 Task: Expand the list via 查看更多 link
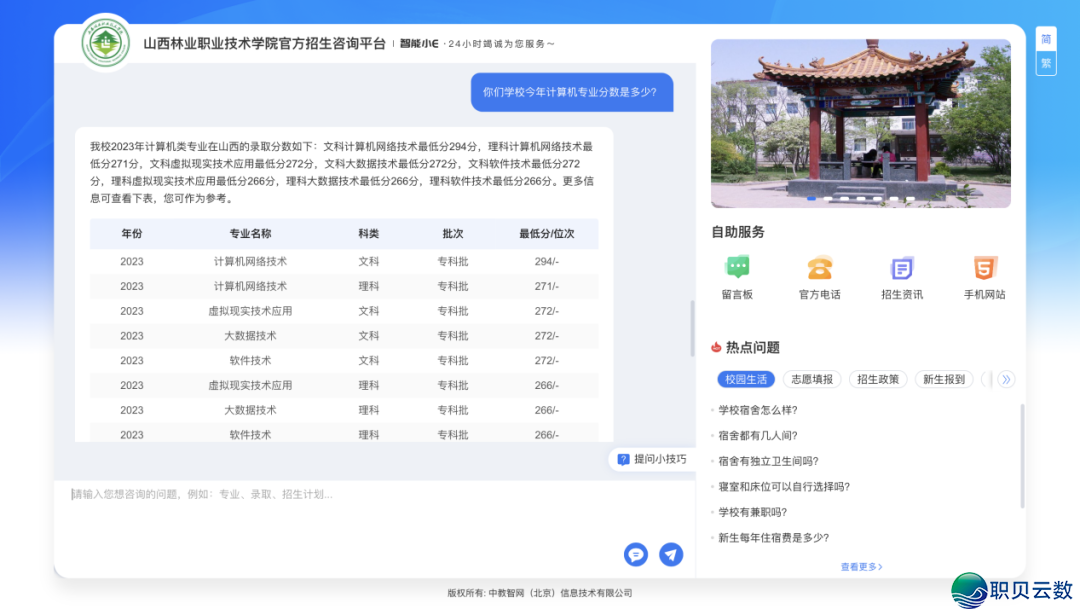tap(861, 567)
